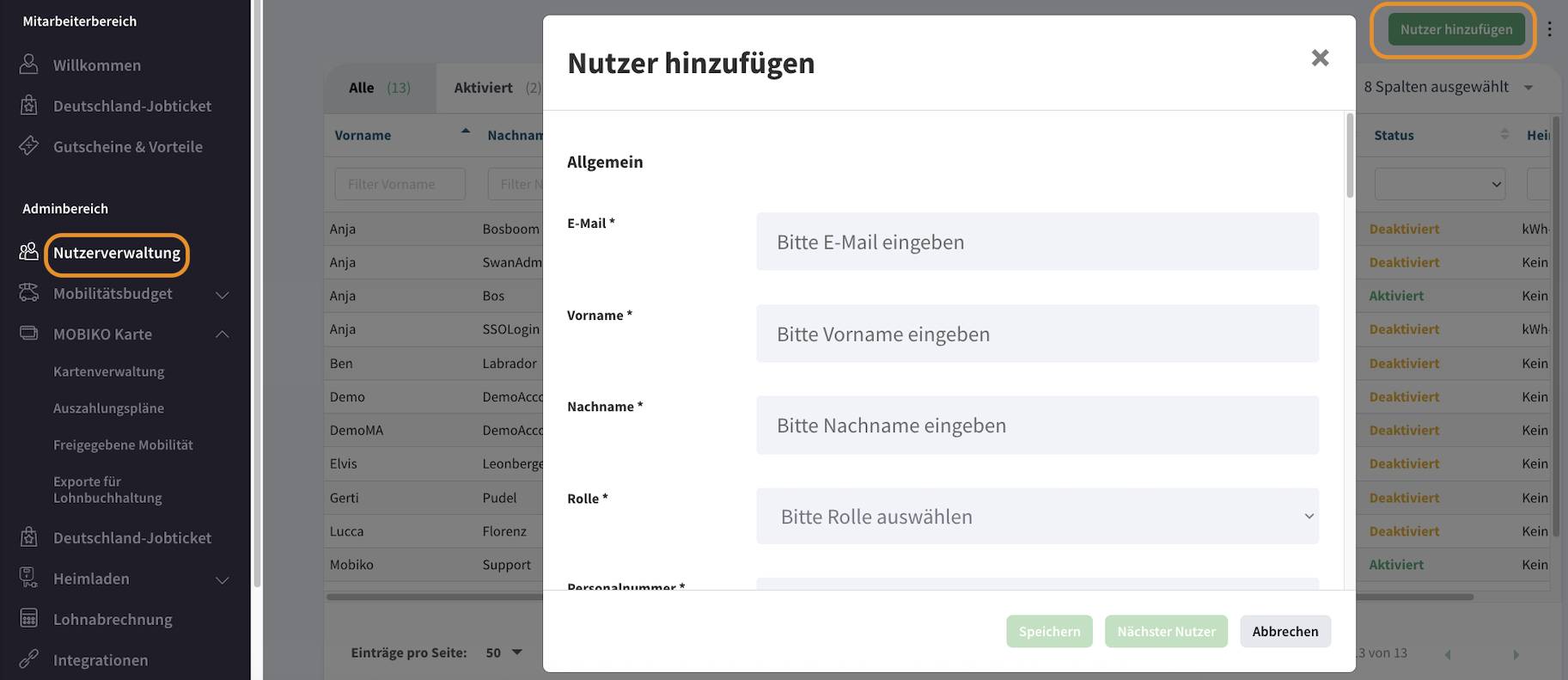
Task: Click the Gutscheine & Vorteile ticket icon
Action: (28, 146)
